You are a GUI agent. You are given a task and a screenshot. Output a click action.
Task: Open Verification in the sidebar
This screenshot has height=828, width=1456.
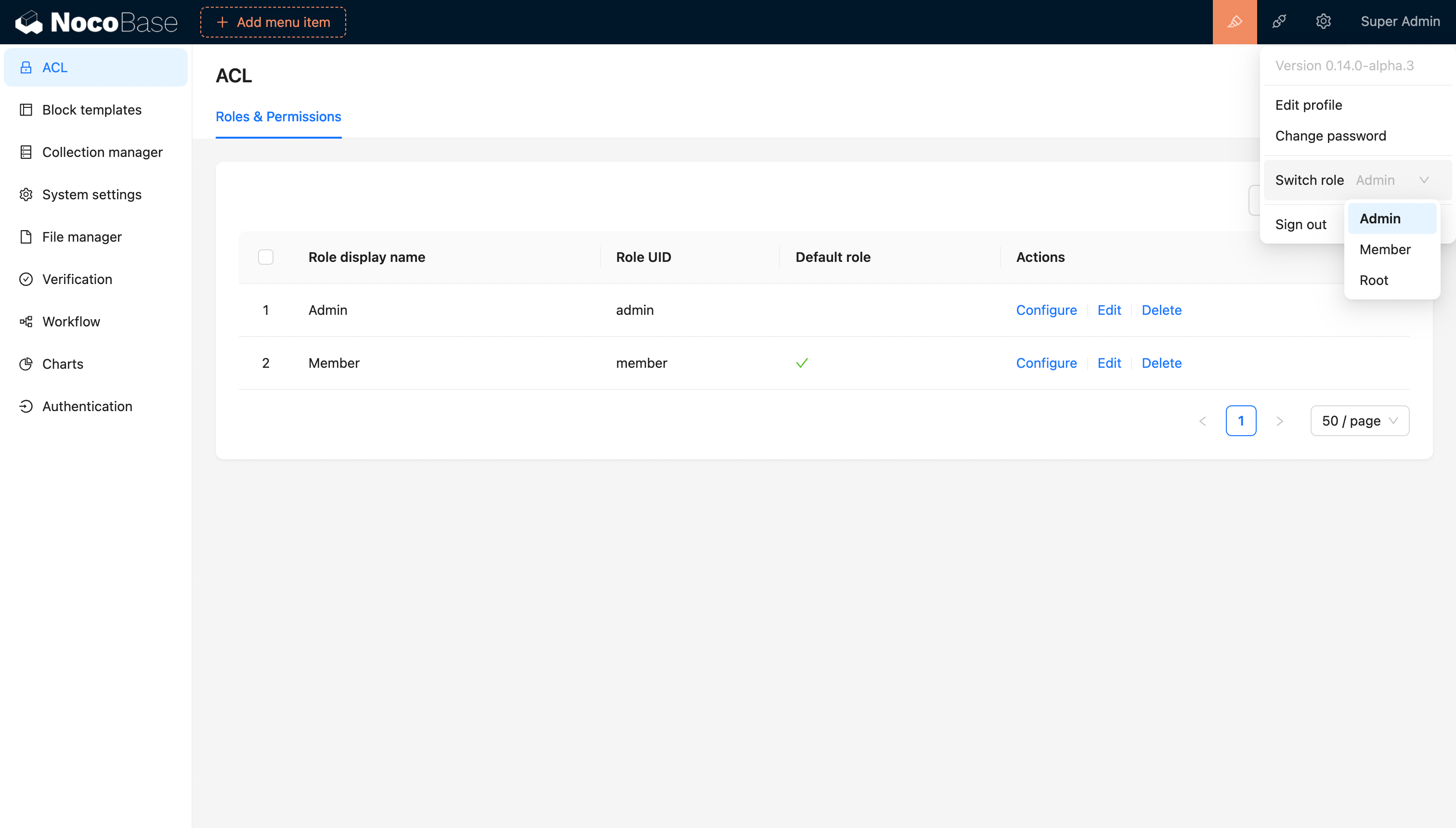pos(78,279)
